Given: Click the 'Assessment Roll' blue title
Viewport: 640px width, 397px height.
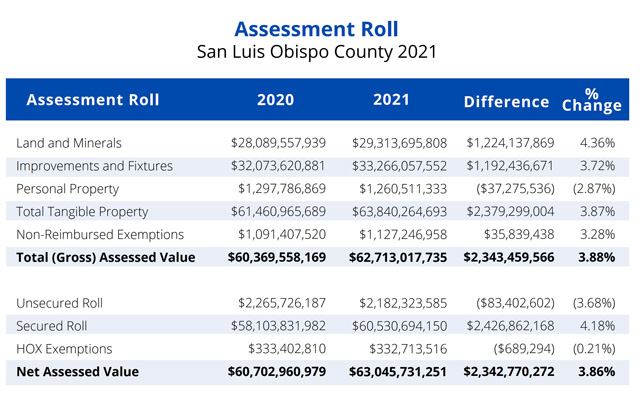Looking at the screenshot, I should point(316,29).
